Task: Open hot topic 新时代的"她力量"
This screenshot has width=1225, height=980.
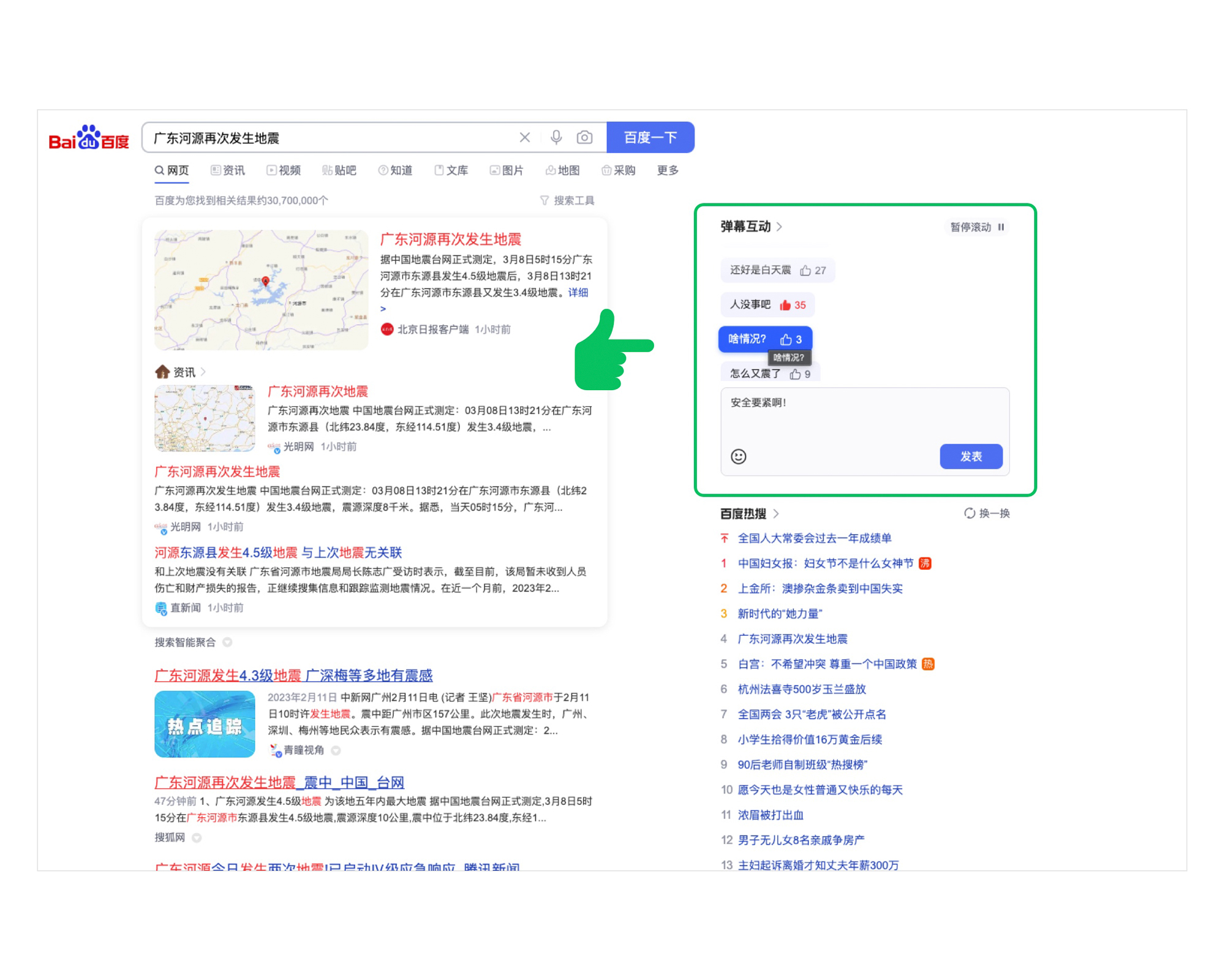Action: click(x=780, y=614)
